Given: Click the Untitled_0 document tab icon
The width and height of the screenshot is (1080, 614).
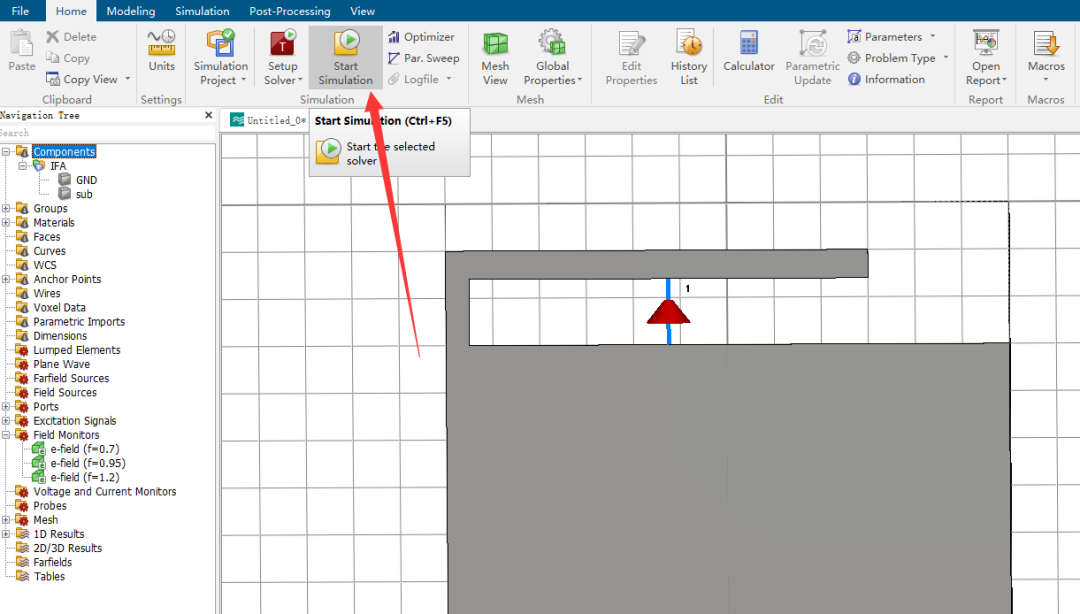Looking at the screenshot, I should (237, 120).
